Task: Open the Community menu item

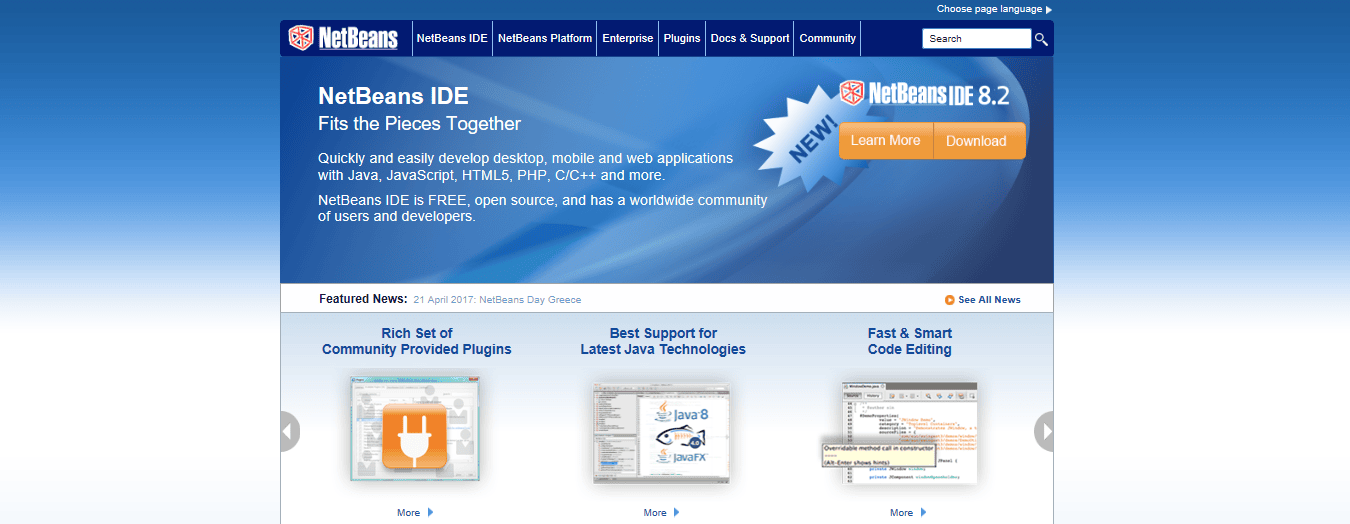Action: [828, 38]
